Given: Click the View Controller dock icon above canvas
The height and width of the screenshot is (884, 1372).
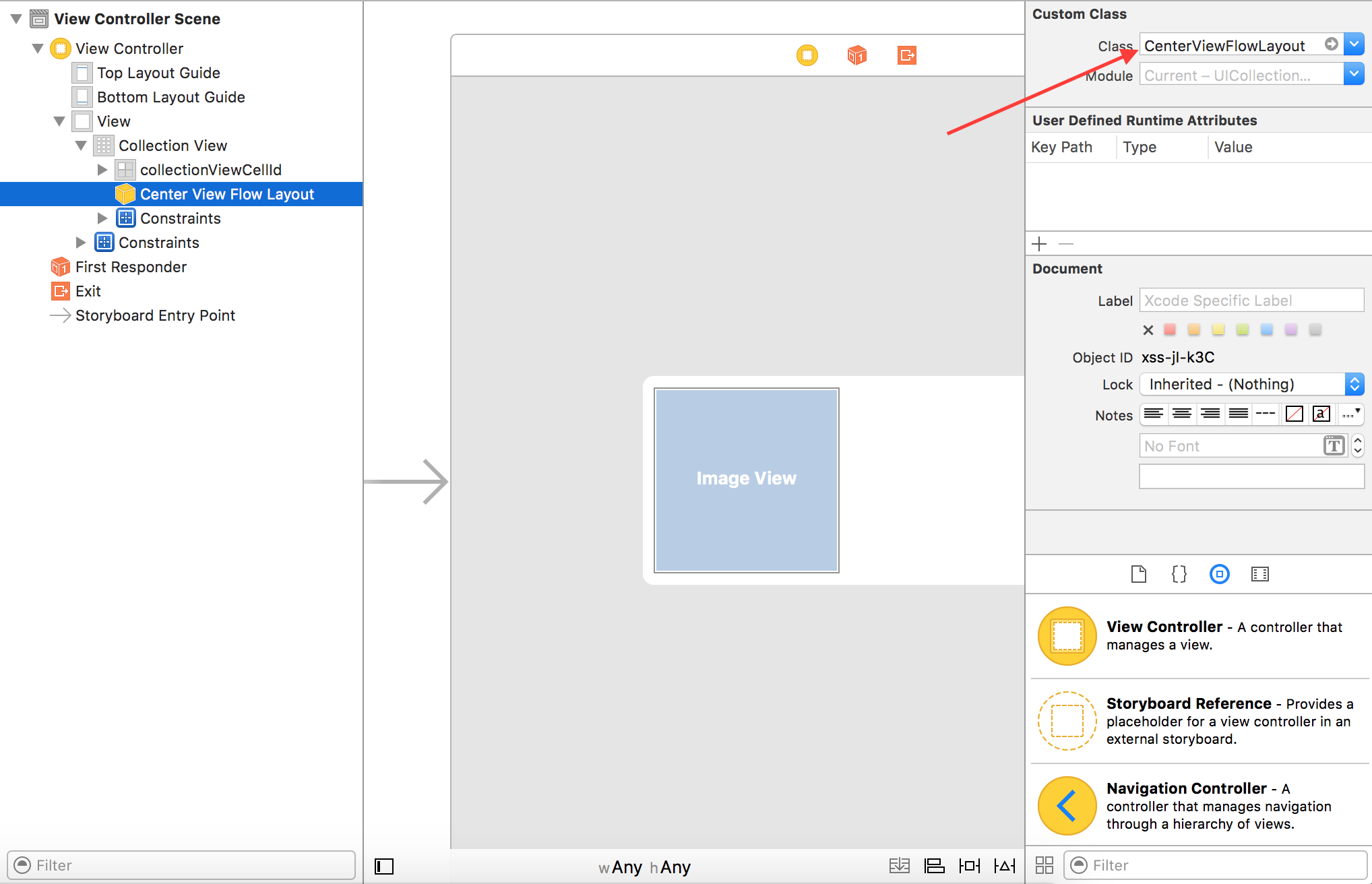Looking at the screenshot, I should pos(807,55).
